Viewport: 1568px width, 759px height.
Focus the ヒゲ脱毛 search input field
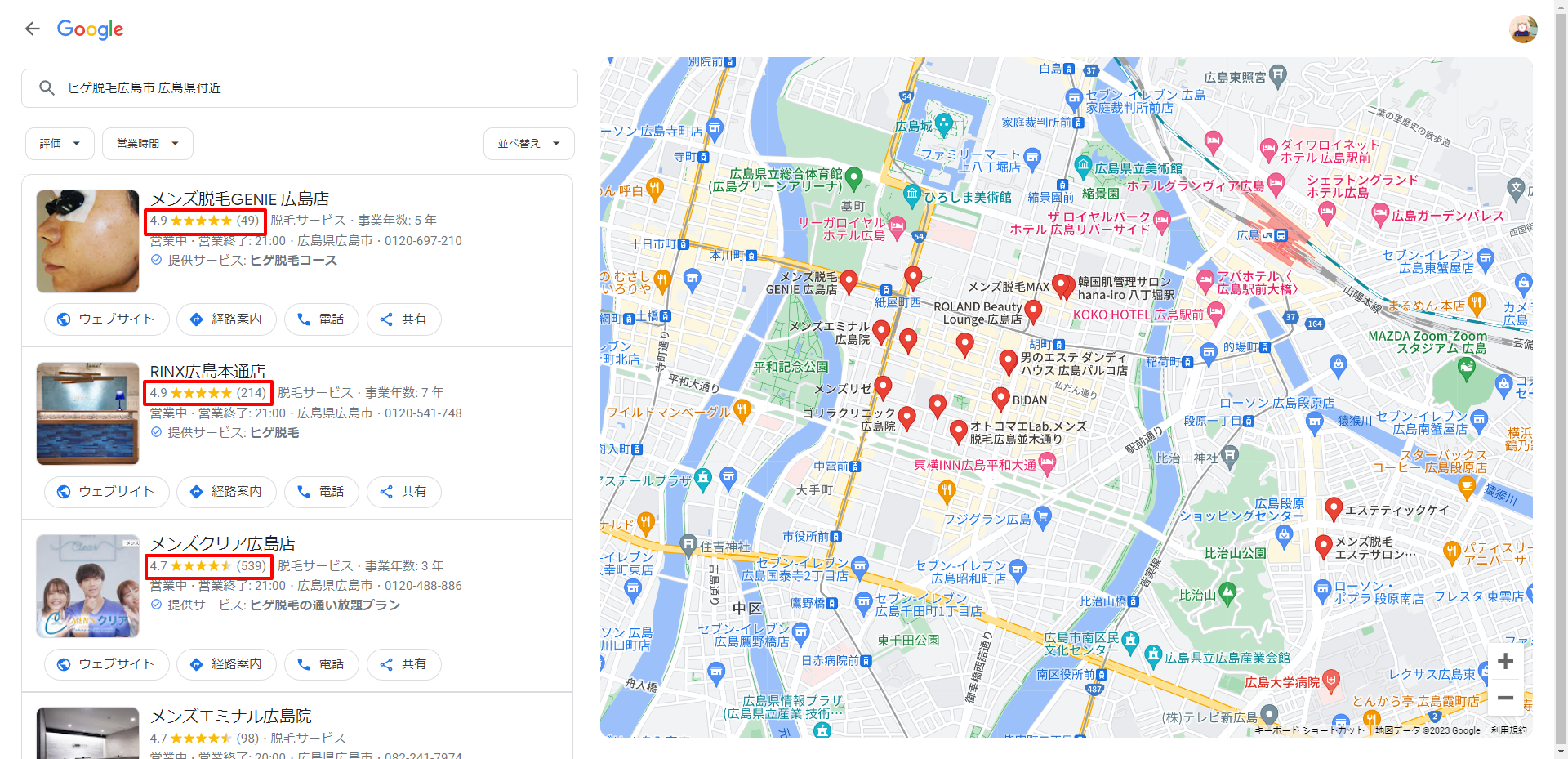point(300,88)
